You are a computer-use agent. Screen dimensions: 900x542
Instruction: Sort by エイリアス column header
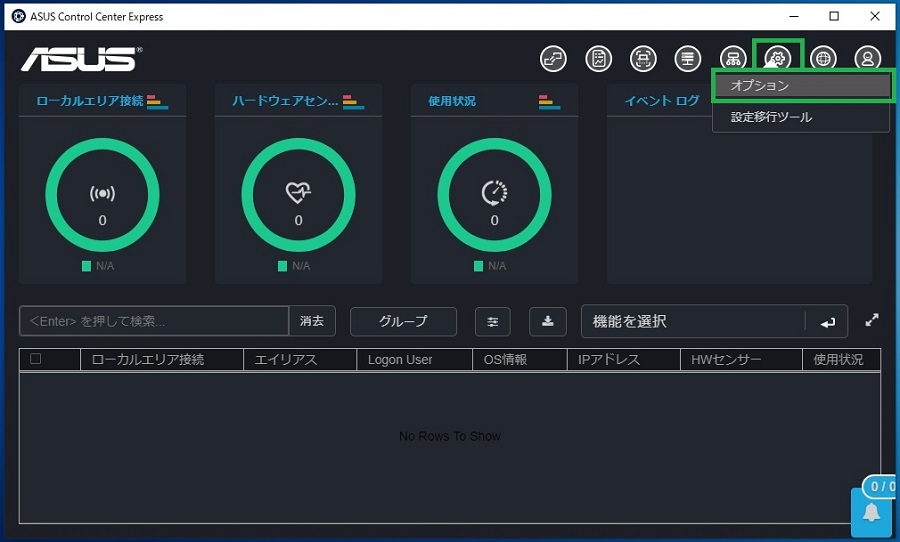(x=300, y=359)
